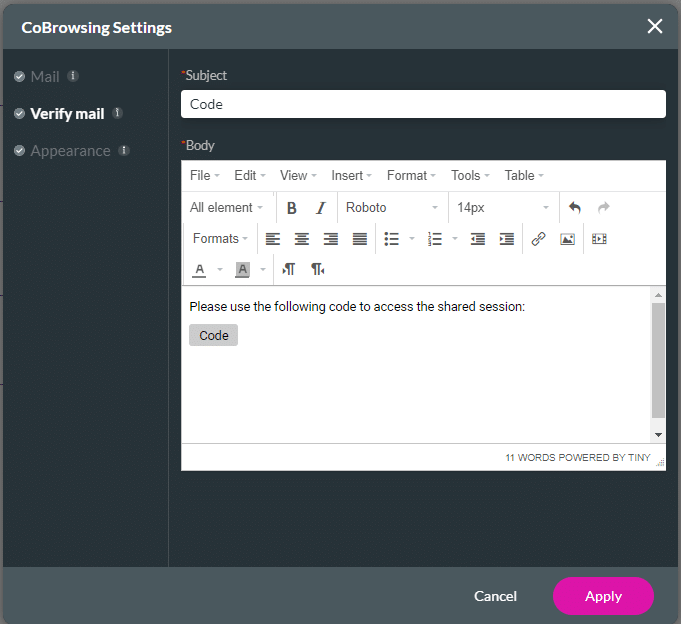This screenshot has height=624, width=681.
Task: Decrease indent of paragraph
Action: (x=478, y=239)
